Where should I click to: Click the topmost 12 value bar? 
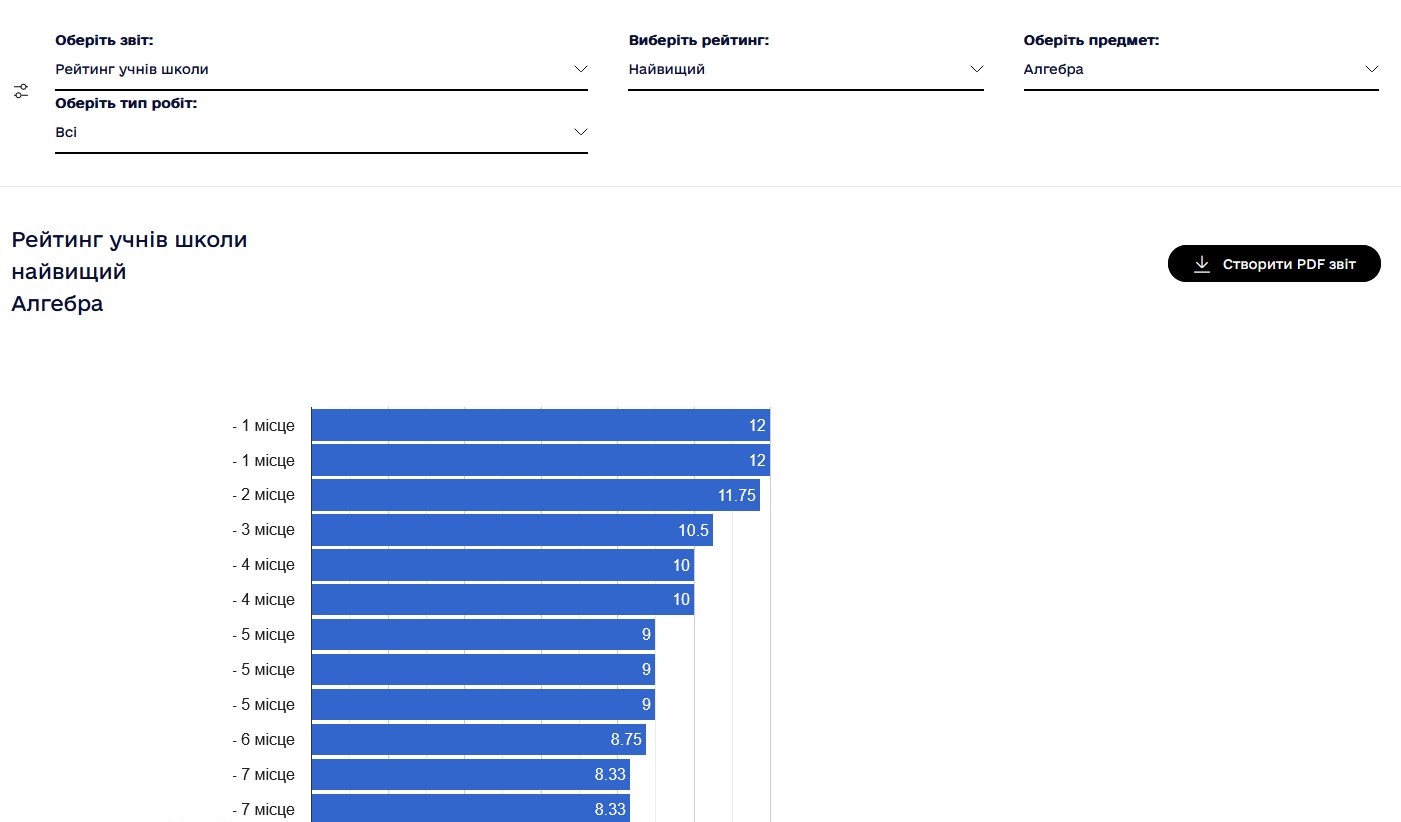click(540, 425)
